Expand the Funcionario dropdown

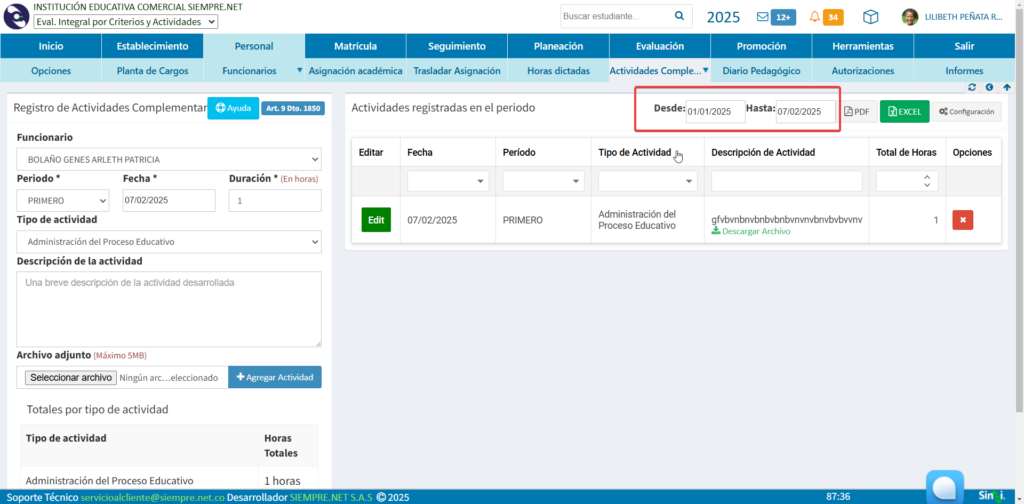click(169, 159)
